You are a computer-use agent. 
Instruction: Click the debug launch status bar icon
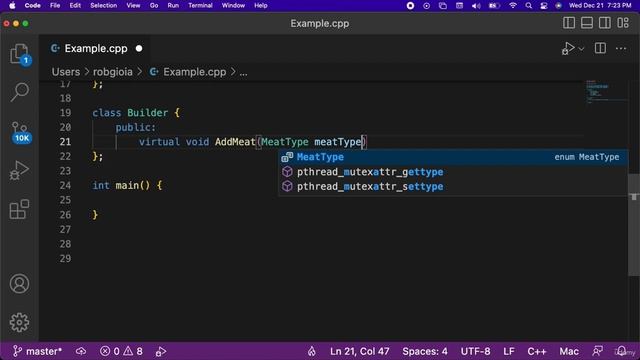[x=161, y=351]
